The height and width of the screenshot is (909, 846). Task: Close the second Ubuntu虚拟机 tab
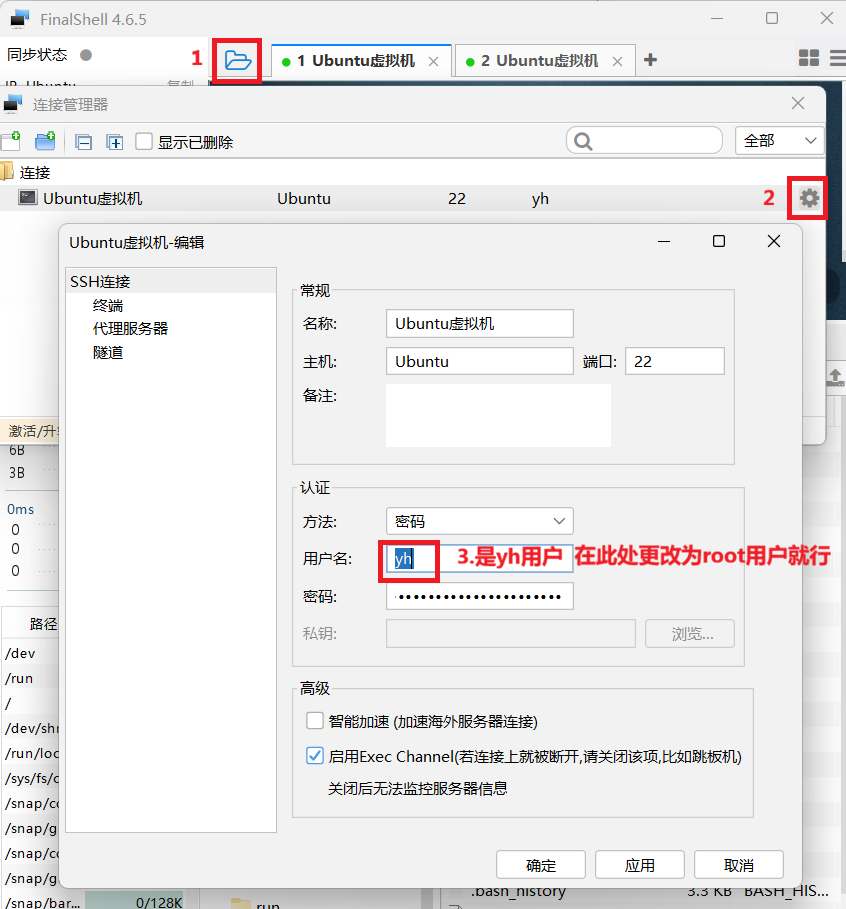pyautogui.click(x=618, y=61)
